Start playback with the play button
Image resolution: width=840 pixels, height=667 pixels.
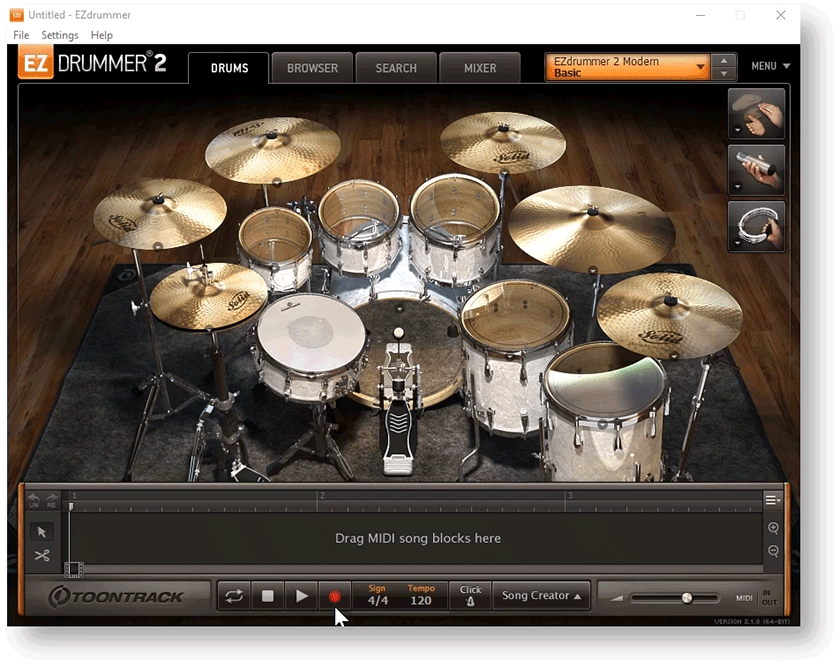click(x=301, y=596)
